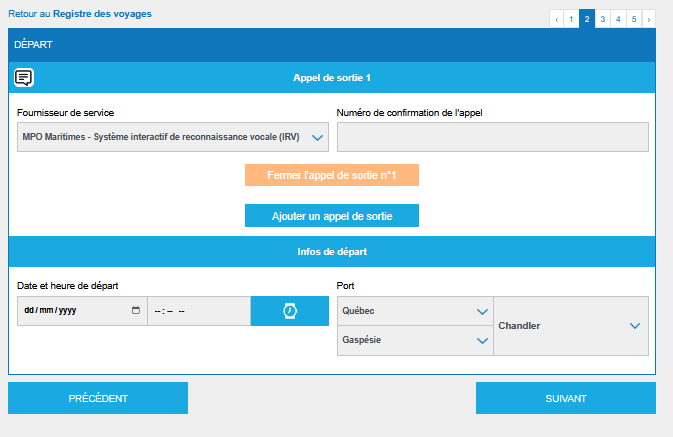Jump to page 5 in pagination
This screenshot has height=437, width=673.
click(x=634, y=18)
